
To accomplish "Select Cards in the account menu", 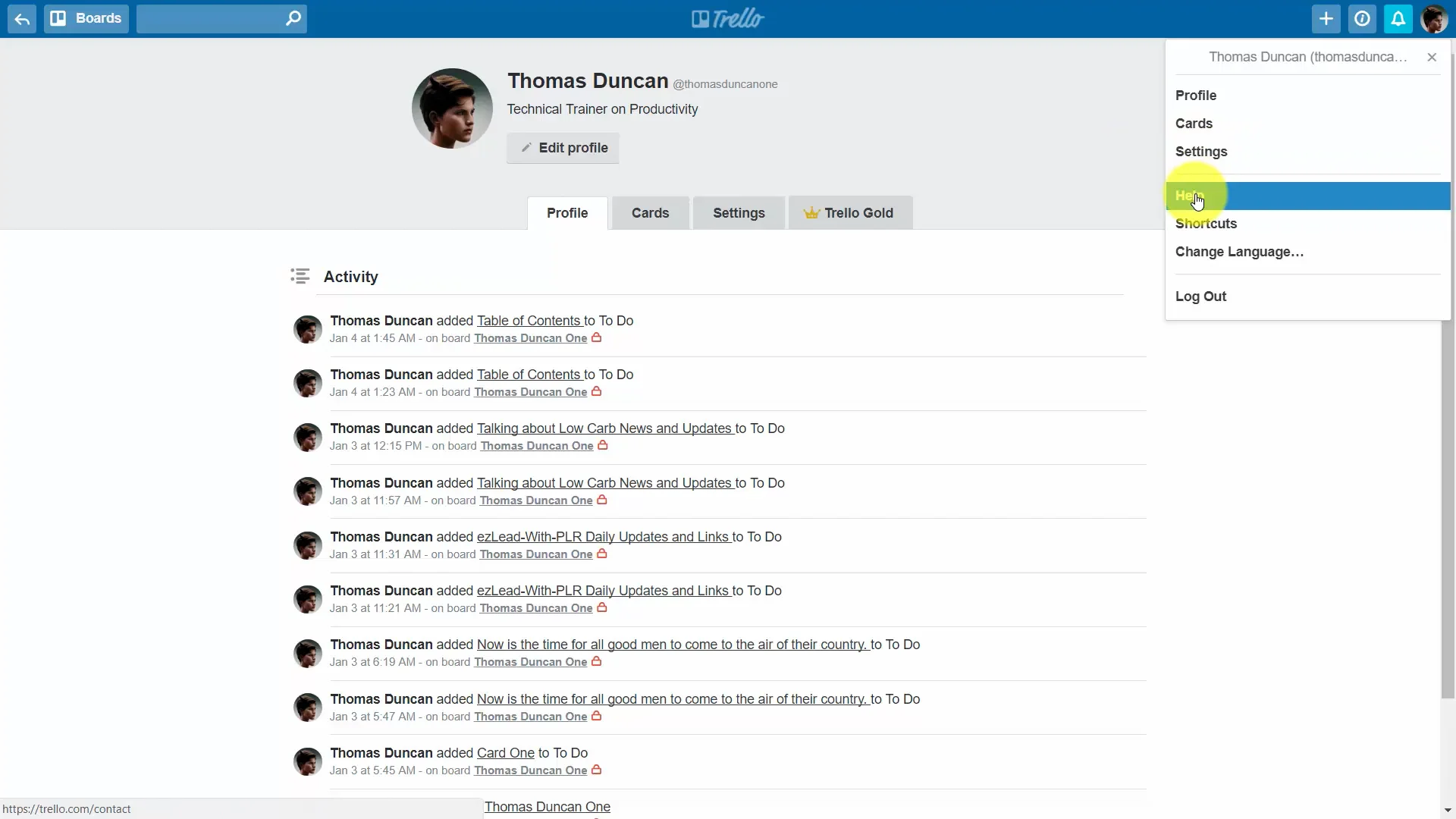I will (1307, 124).
